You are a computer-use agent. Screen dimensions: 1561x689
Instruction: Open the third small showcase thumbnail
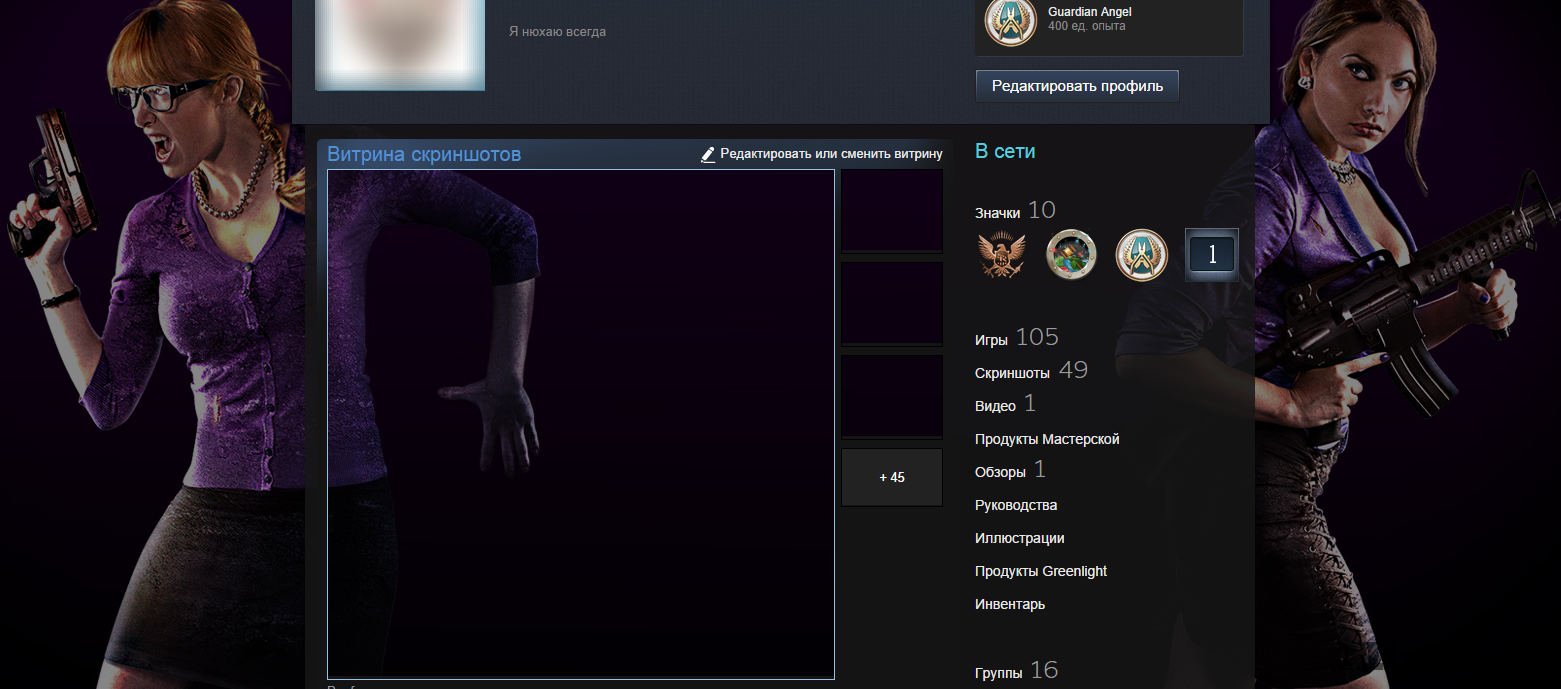point(892,396)
